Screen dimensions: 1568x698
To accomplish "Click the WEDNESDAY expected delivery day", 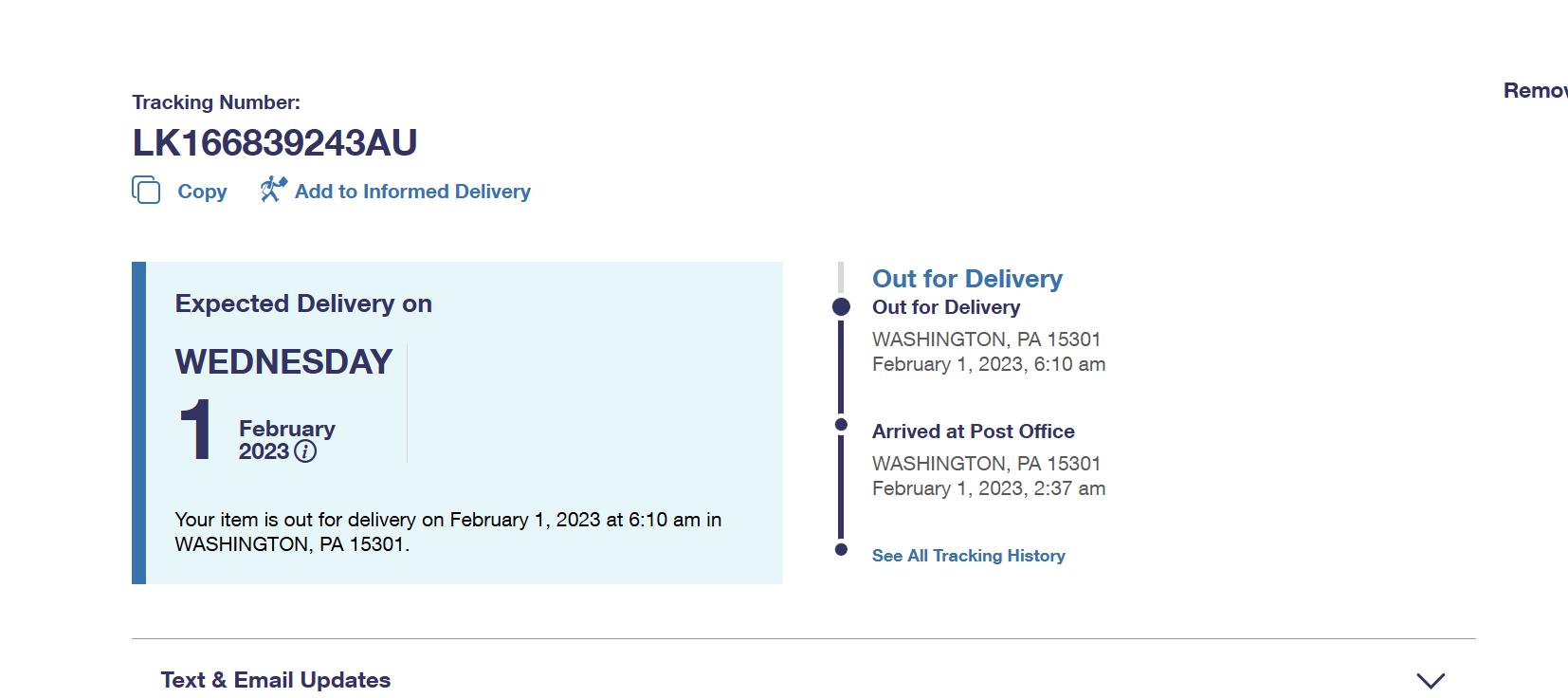I will (x=283, y=362).
